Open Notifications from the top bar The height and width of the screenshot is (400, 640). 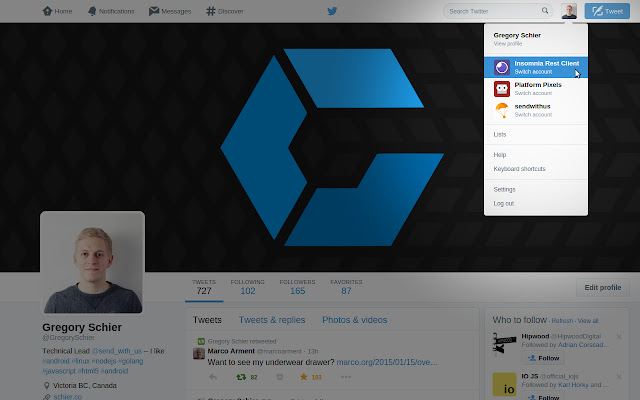111,11
